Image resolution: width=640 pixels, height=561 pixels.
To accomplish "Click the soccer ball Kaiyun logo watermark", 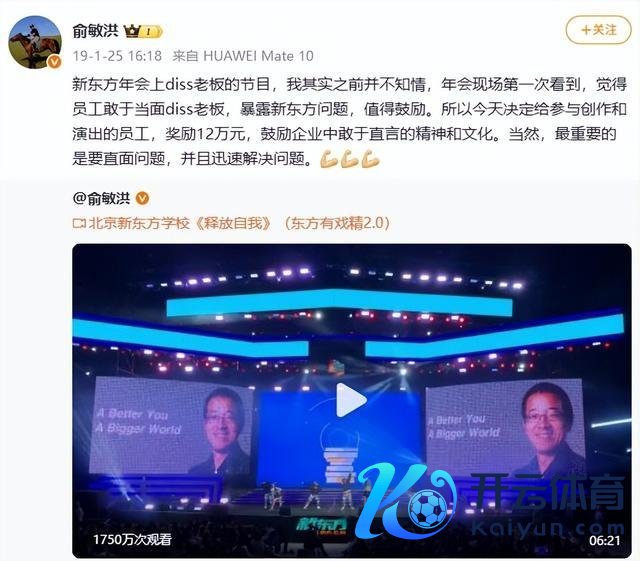I will [x=406, y=501].
